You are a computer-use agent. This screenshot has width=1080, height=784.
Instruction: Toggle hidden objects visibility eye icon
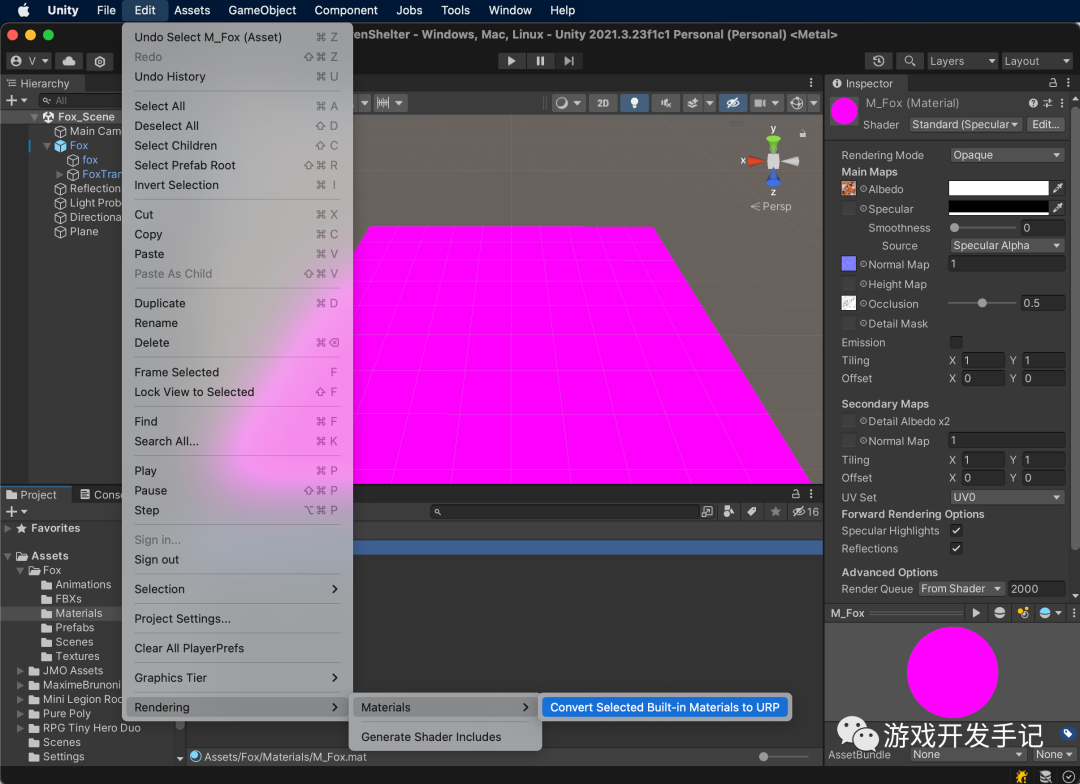click(x=733, y=103)
